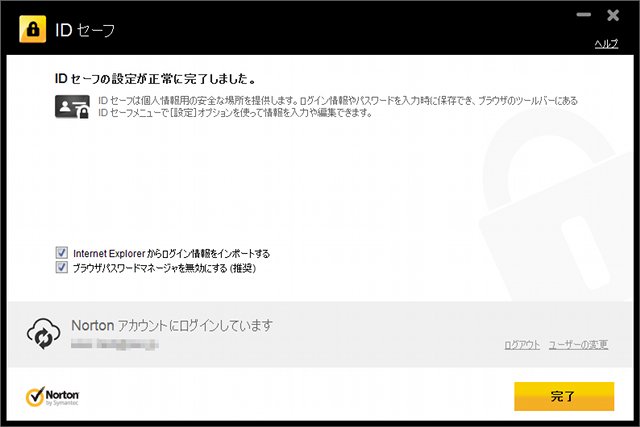640x427 pixels.
Task: Uncheck disable browser password manager checkbox
Action: 62,267
